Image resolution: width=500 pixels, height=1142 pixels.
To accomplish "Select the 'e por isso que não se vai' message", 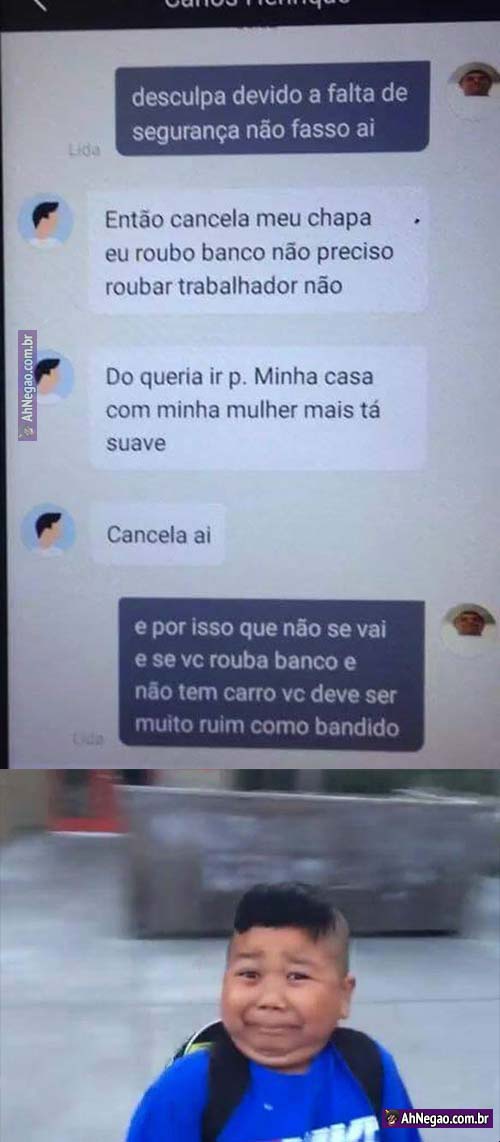I will click(x=271, y=674).
